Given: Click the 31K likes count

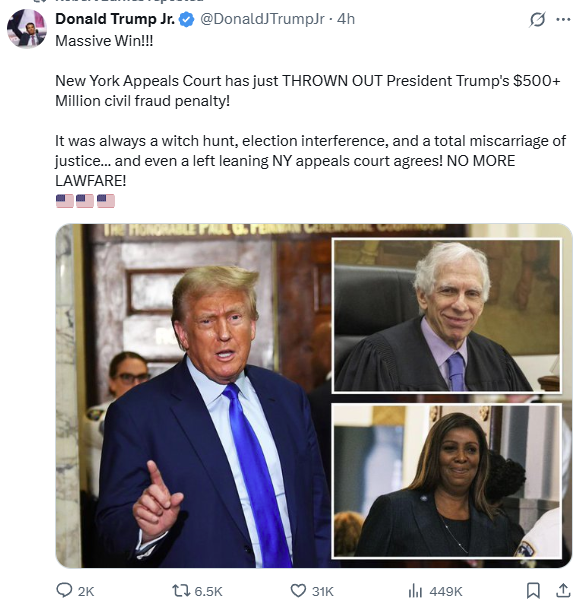Looking at the screenshot, I should point(323,591).
